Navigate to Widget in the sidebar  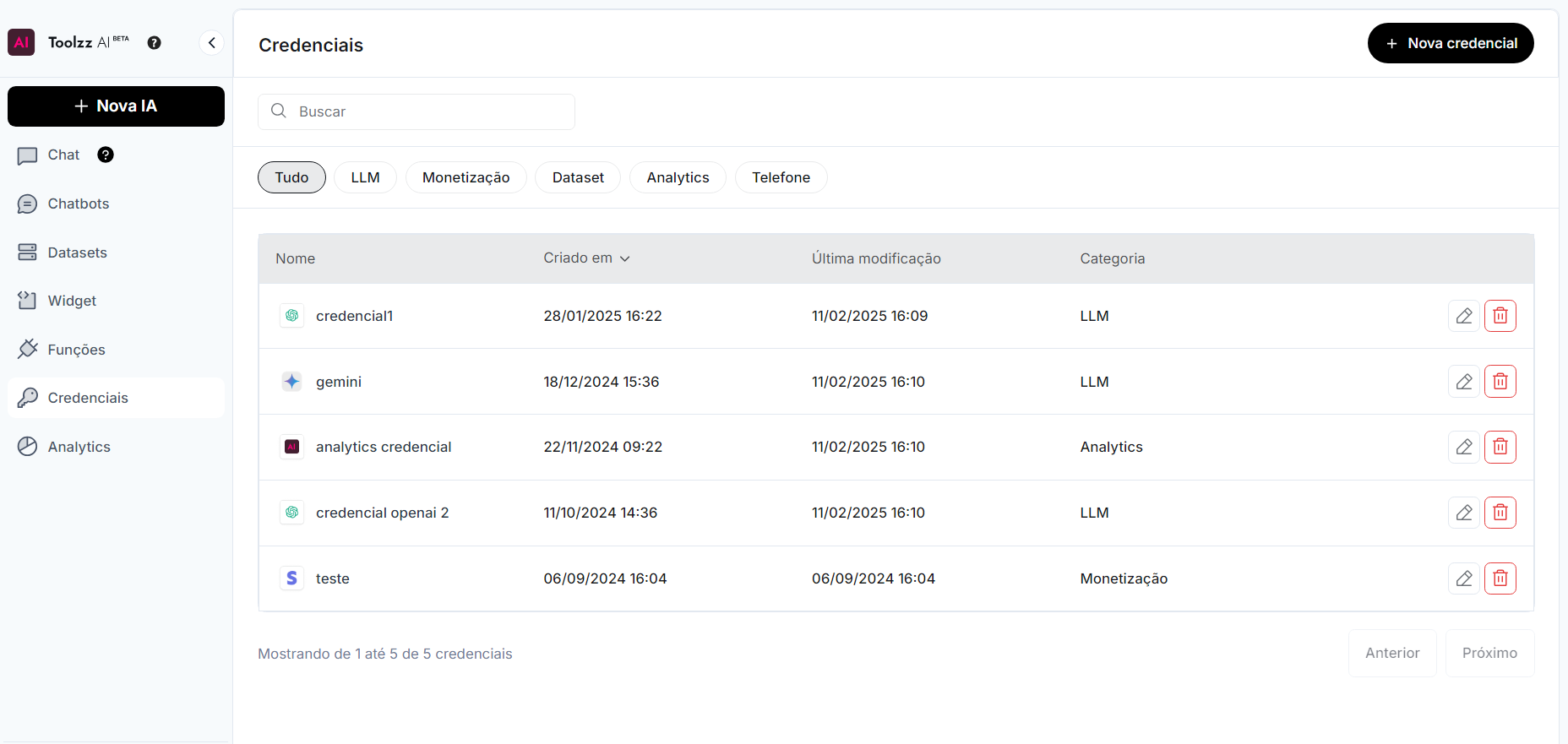[116, 301]
